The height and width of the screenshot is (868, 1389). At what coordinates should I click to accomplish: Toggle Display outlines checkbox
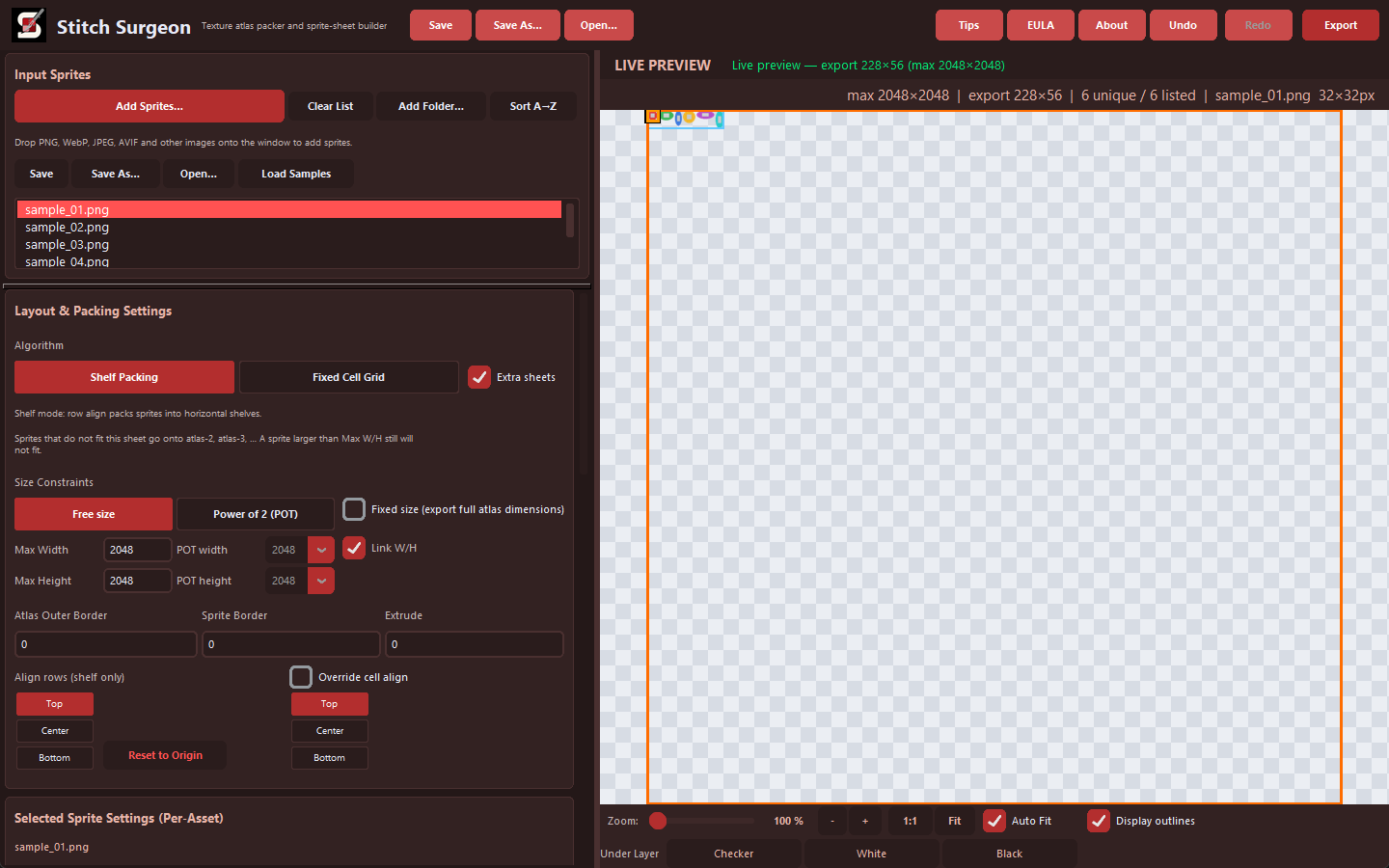(x=1099, y=821)
